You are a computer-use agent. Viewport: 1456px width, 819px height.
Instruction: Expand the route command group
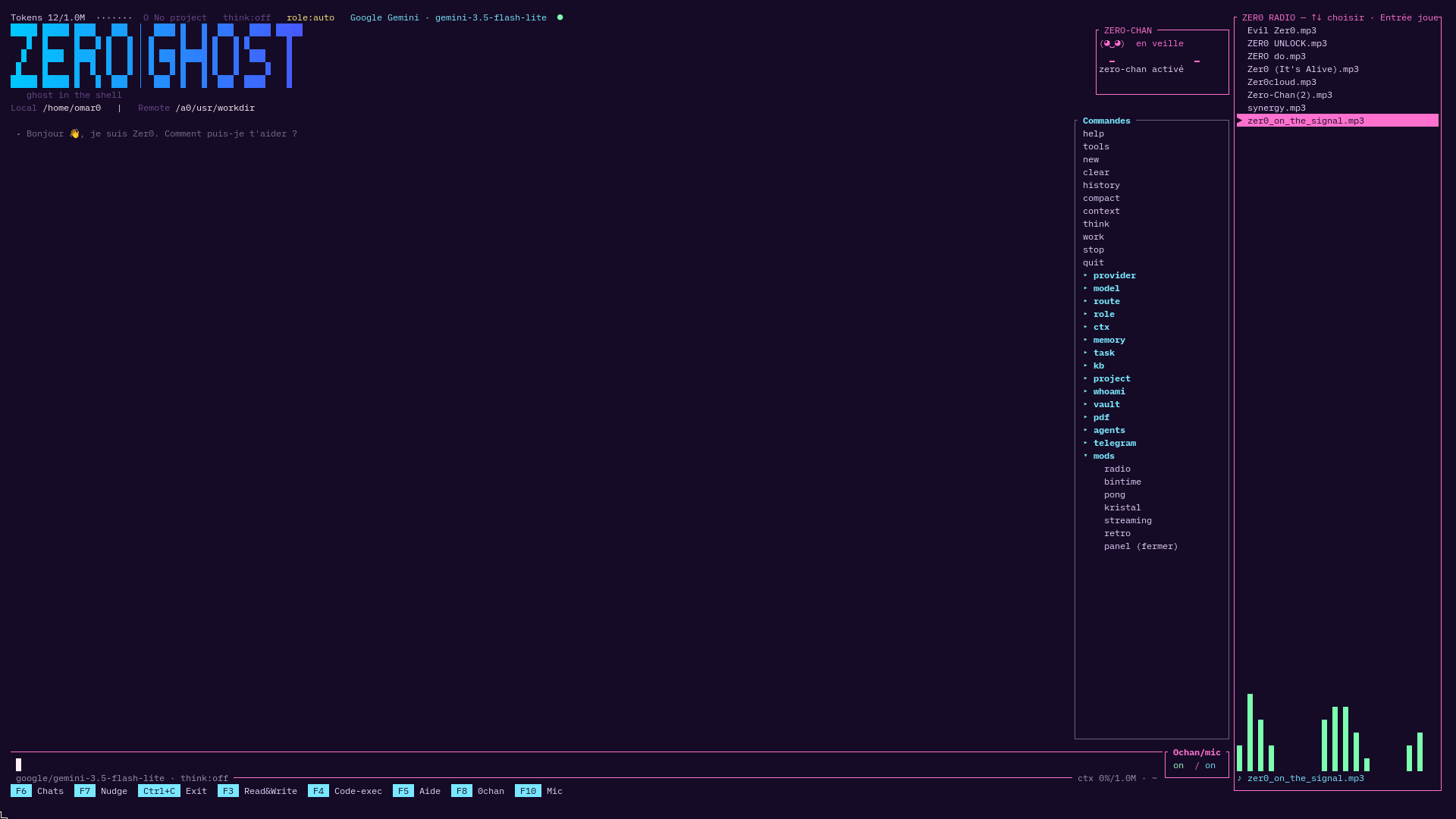1101,301
